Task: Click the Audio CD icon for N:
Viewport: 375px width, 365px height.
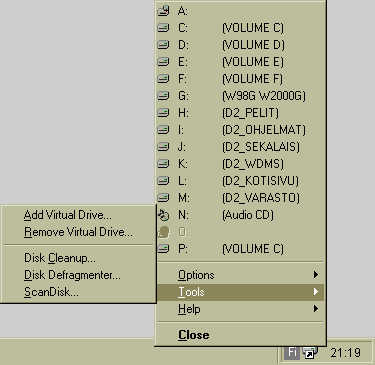Action: (x=163, y=215)
